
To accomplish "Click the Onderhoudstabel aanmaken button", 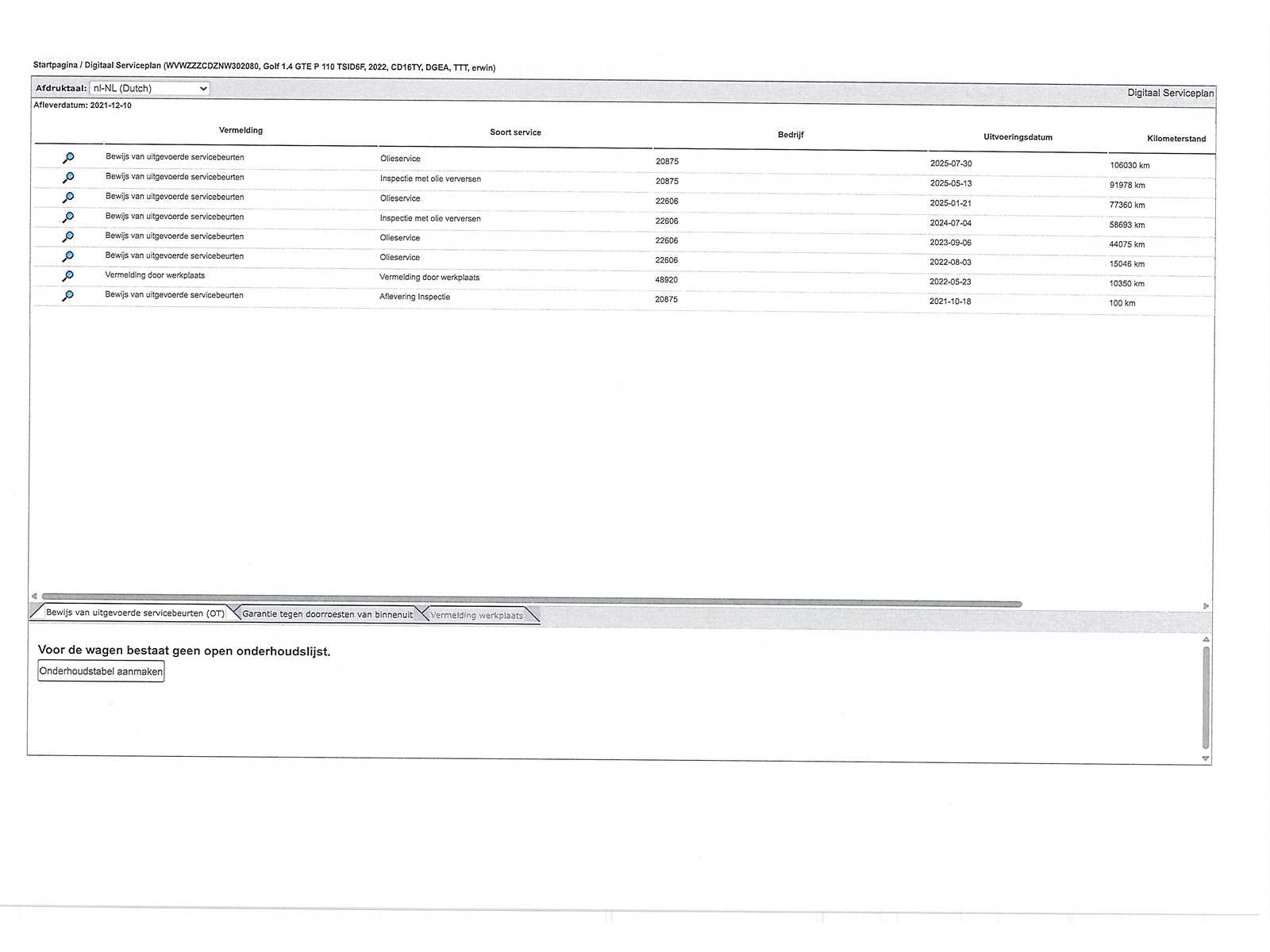I will coord(101,671).
